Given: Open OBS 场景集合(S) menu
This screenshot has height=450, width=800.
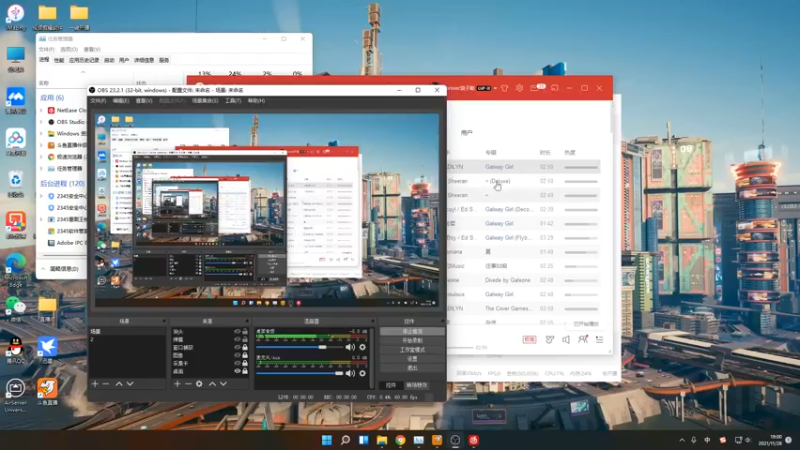Looking at the screenshot, I should [205, 101].
